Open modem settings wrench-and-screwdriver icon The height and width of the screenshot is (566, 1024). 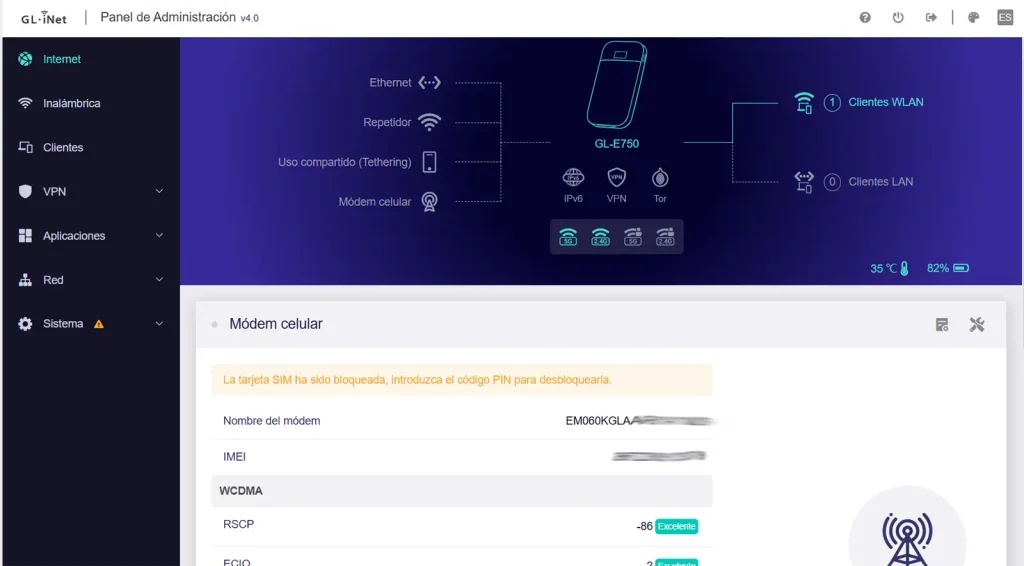(977, 324)
